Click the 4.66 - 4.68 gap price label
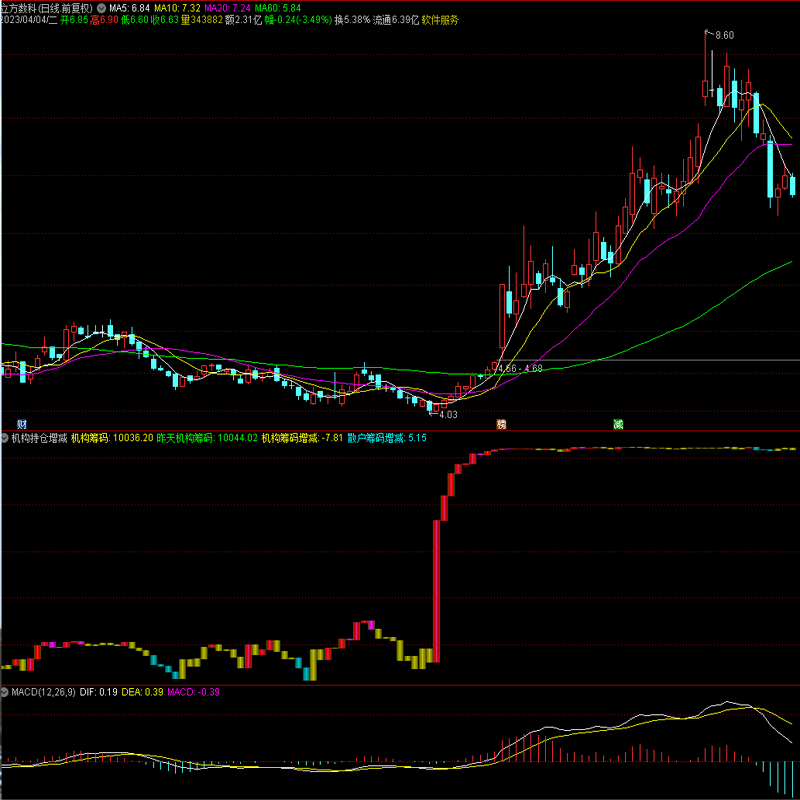 click(x=520, y=368)
